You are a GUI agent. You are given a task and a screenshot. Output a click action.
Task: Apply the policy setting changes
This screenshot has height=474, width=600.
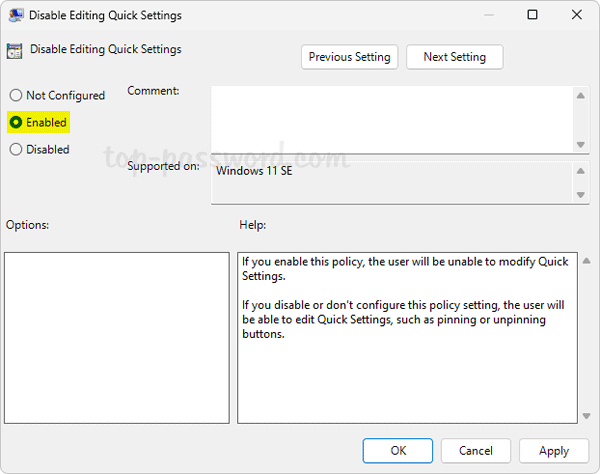point(553,451)
